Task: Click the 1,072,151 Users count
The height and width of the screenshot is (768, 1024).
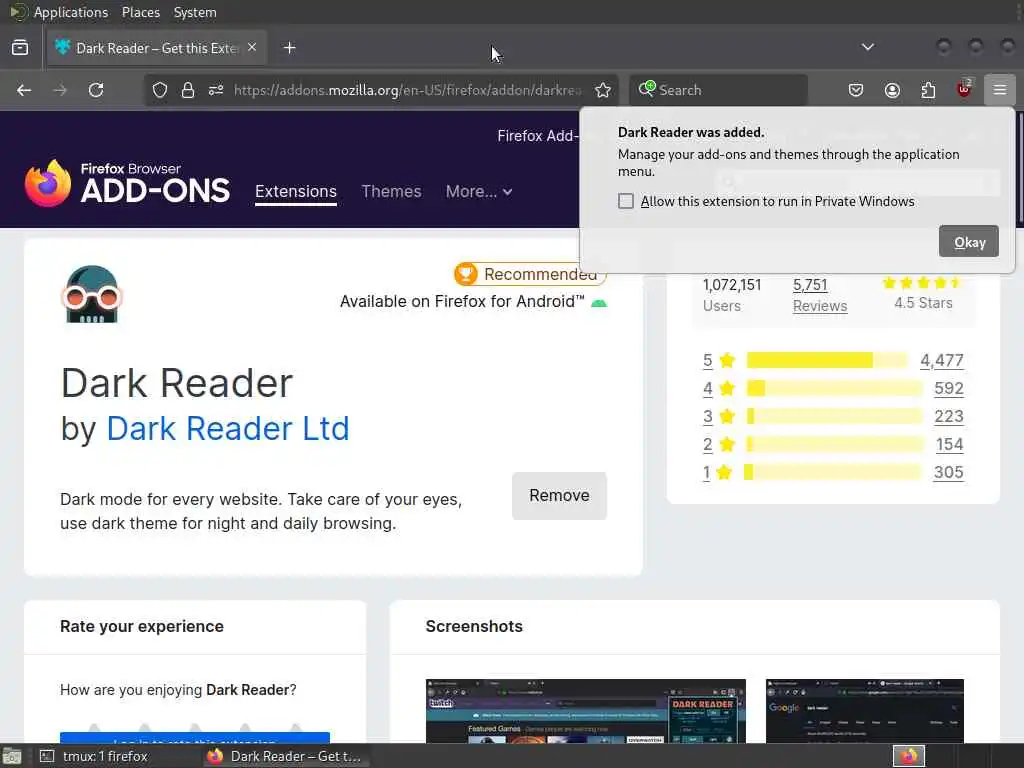Action: tap(731, 285)
